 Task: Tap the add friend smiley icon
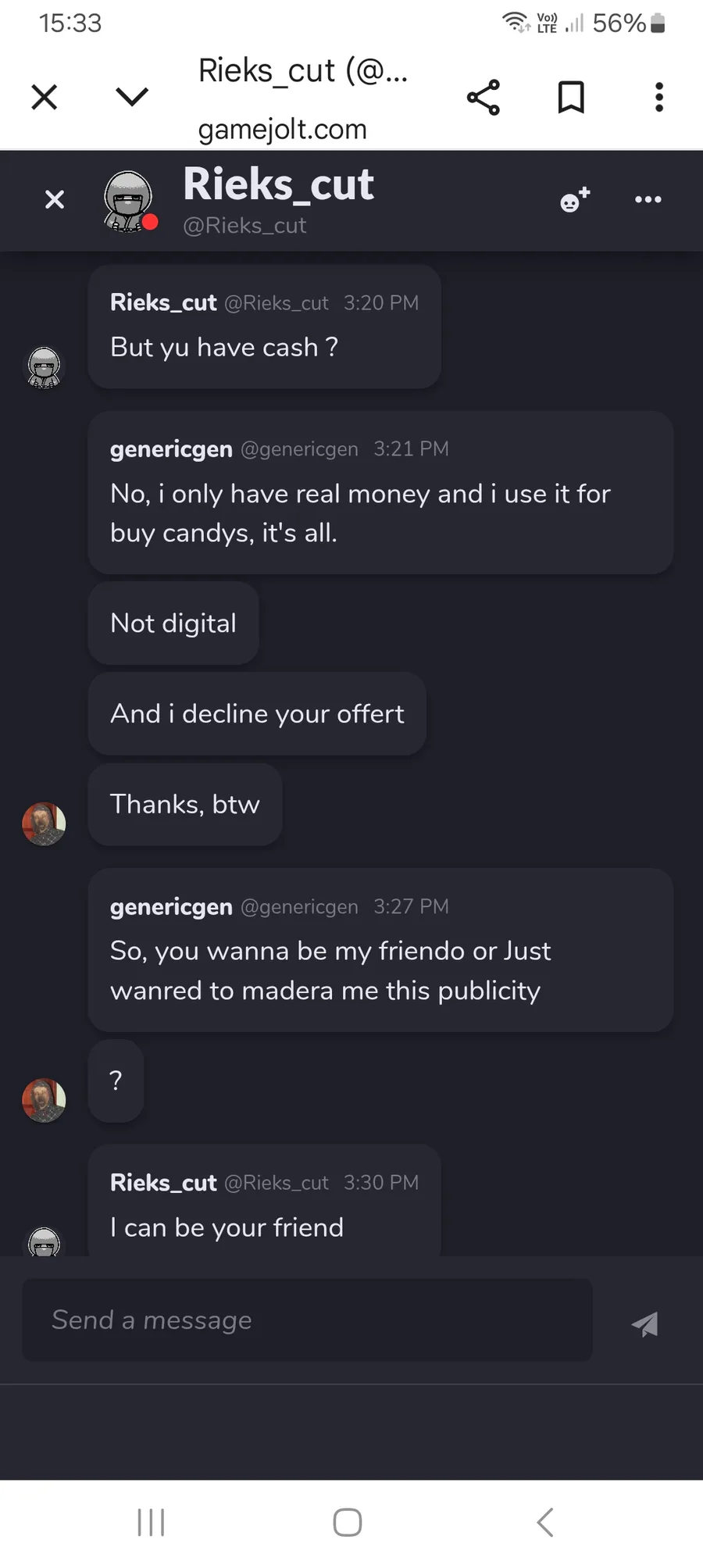pos(575,200)
